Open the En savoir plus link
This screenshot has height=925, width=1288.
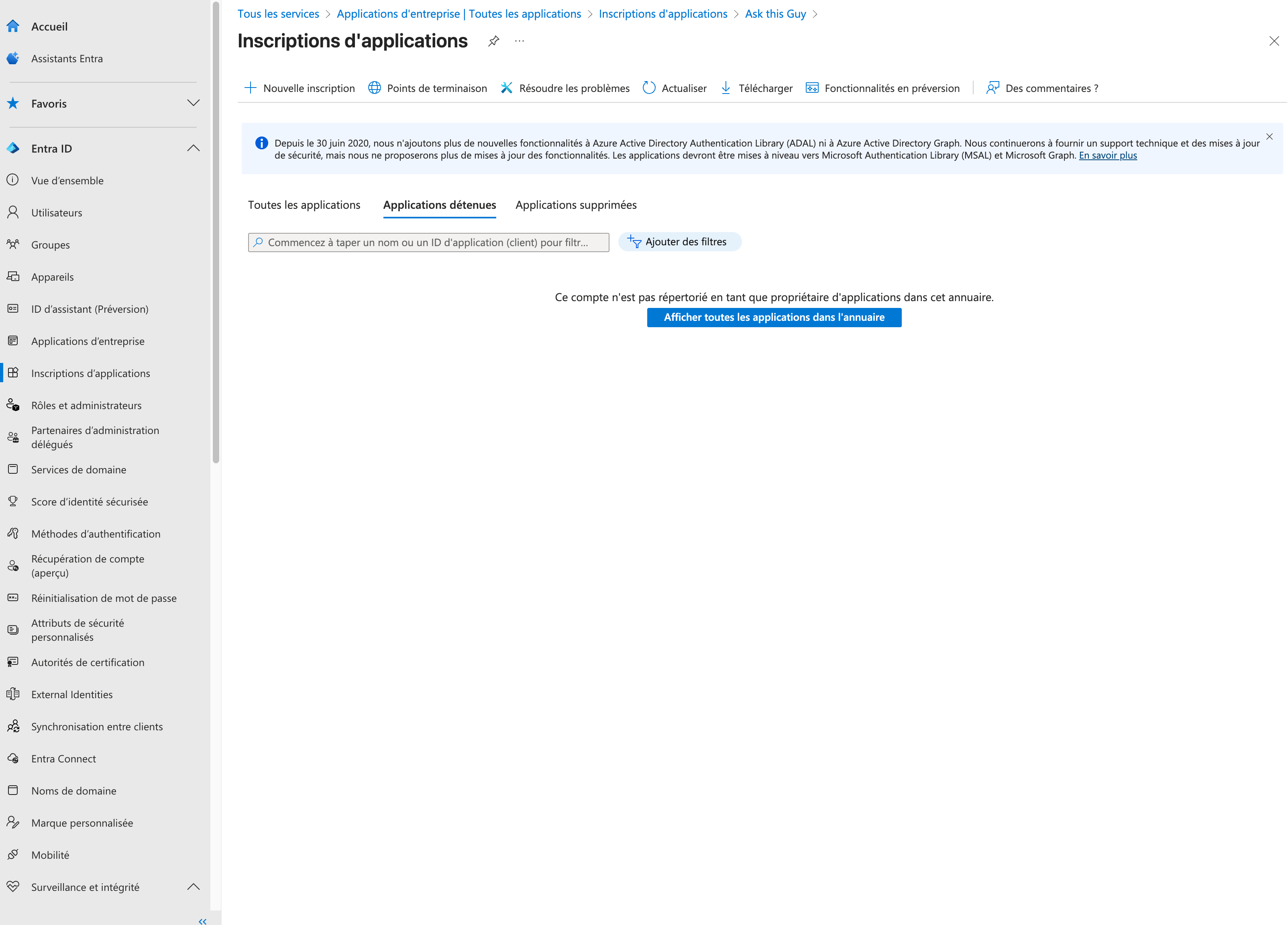(x=1107, y=156)
